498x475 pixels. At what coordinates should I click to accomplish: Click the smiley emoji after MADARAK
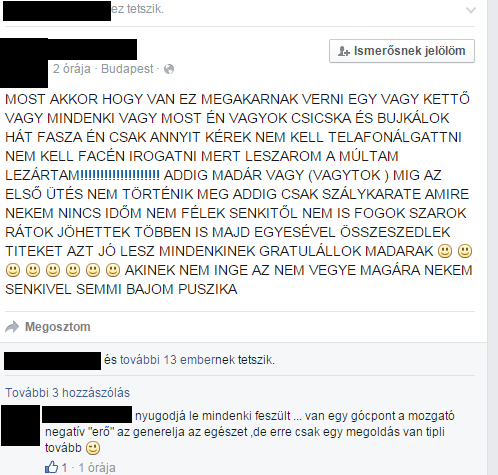click(x=445, y=251)
